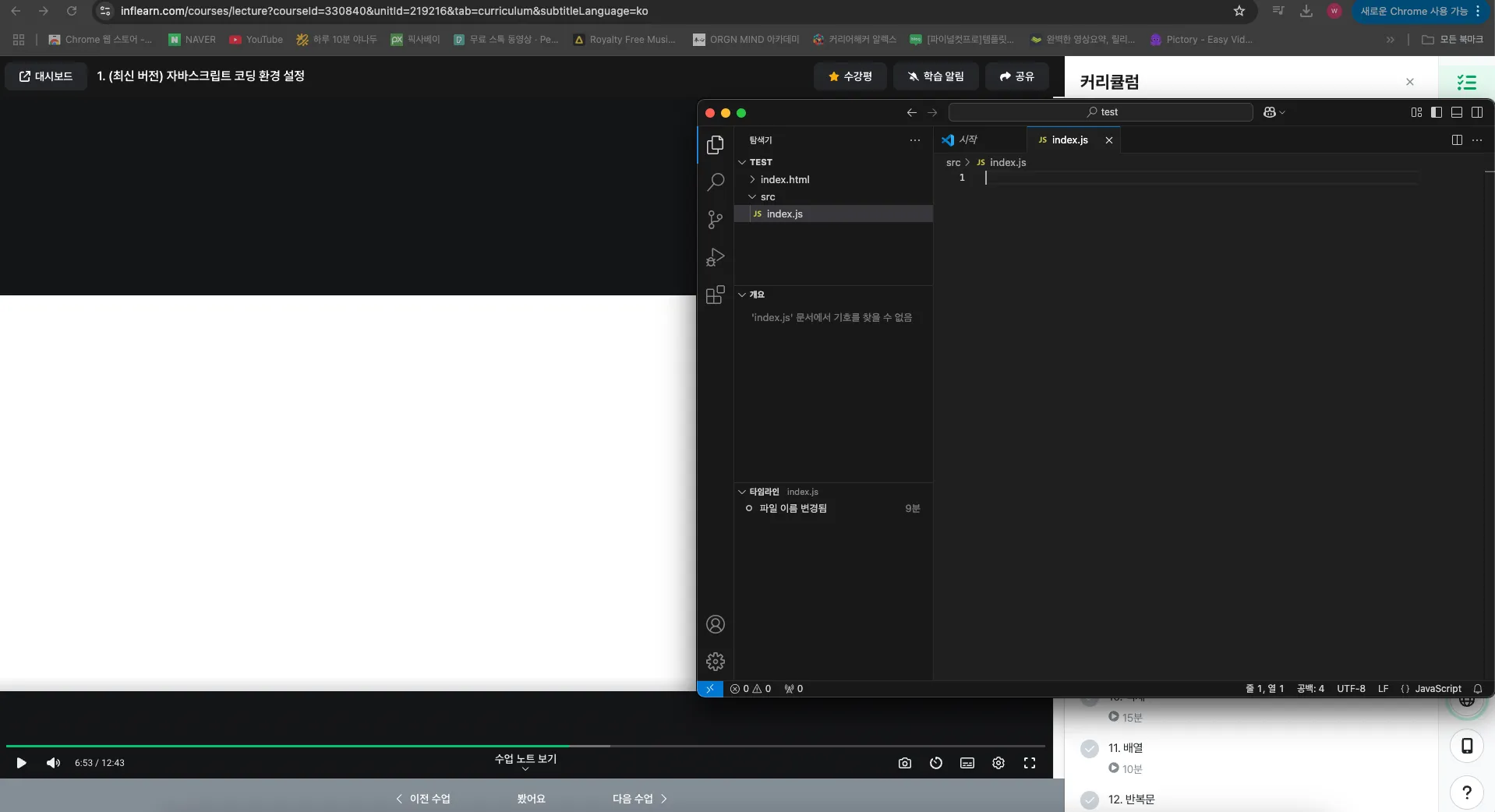Split the editor to the right
The height and width of the screenshot is (812, 1495).
click(1457, 140)
